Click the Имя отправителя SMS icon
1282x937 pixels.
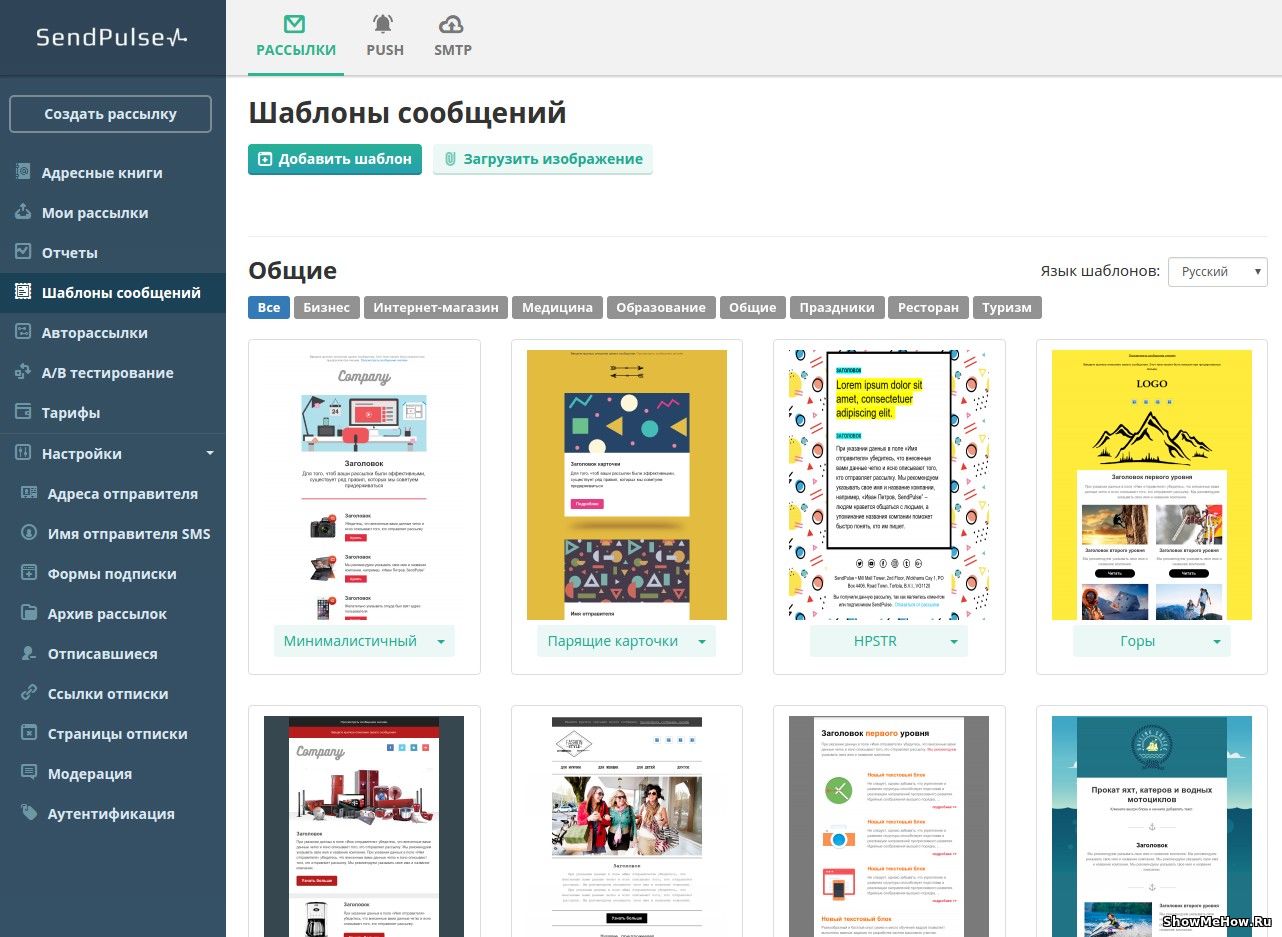point(29,533)
